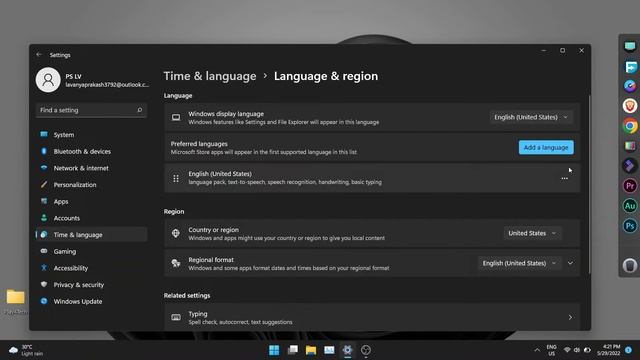Open the Regional format dropdown
The image size is (640, 360).
(x=520, y=263)
